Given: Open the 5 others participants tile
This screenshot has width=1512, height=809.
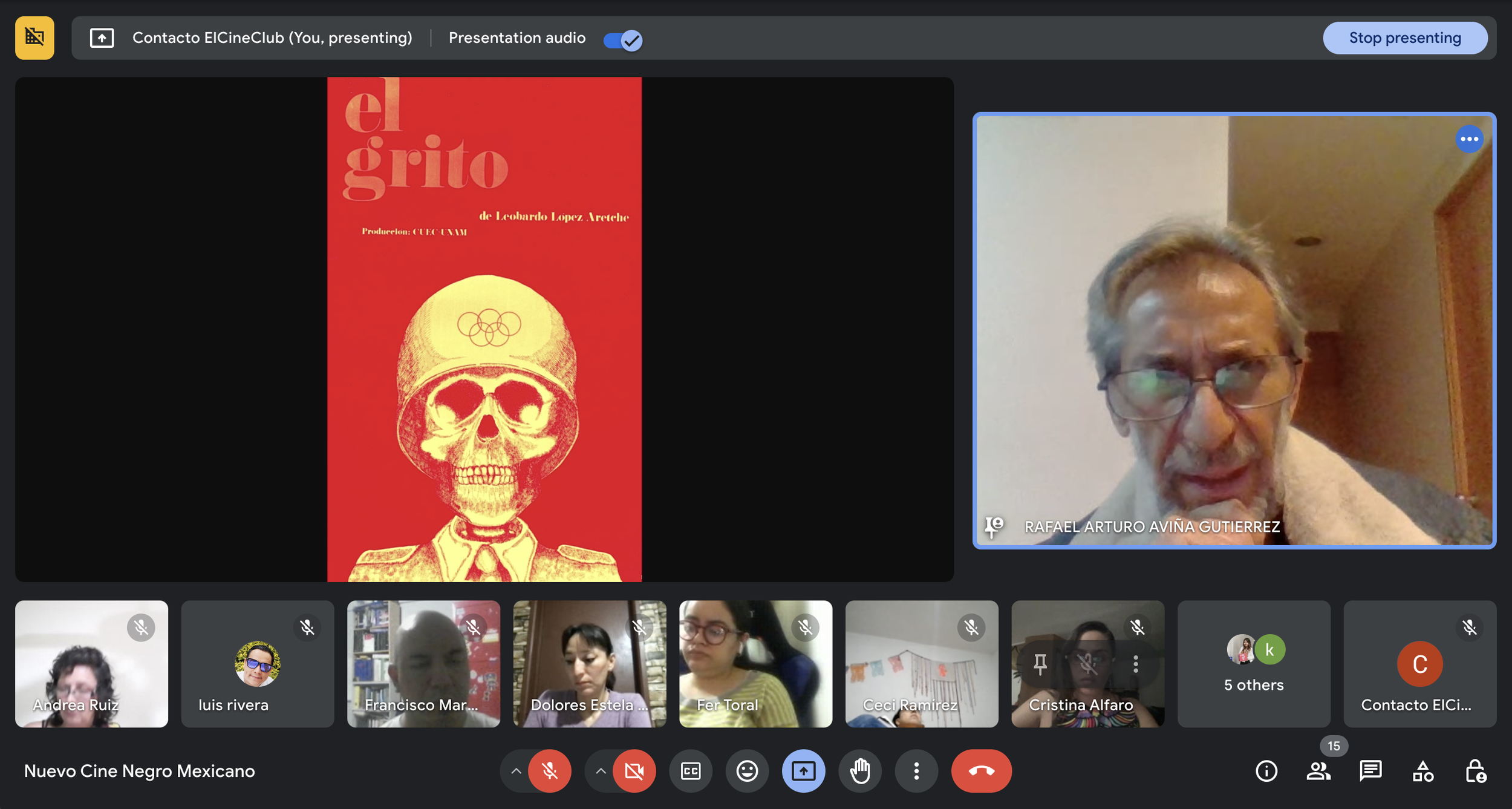Looking at the screenshot, I should [x=1254, y=664].
